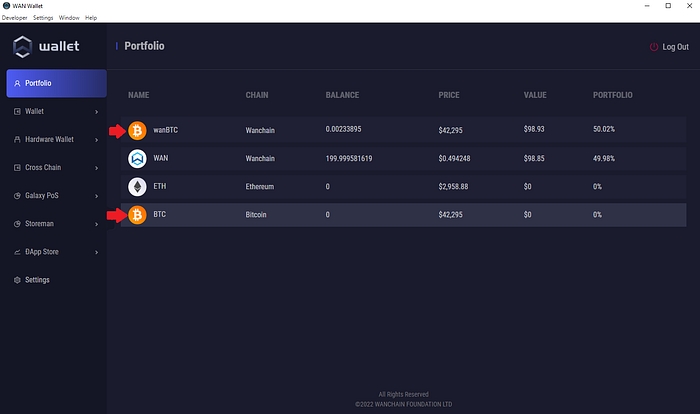Click the wanBTC Bitcoin coin icon

pyautogui.click(x=137, y=130)
